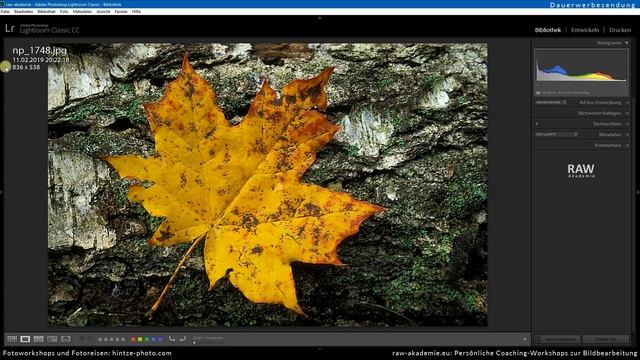
Task: Collapse the Histogramm panel triangle
Action: 627,43
